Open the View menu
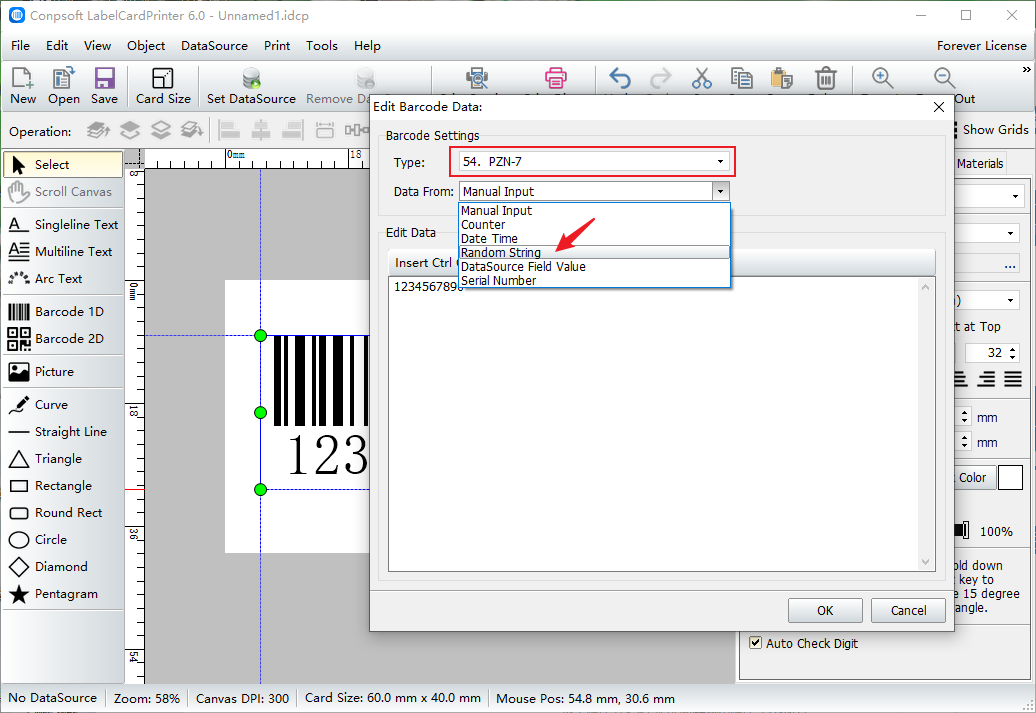Screen dimensions: 1036x713 point(97,46)
